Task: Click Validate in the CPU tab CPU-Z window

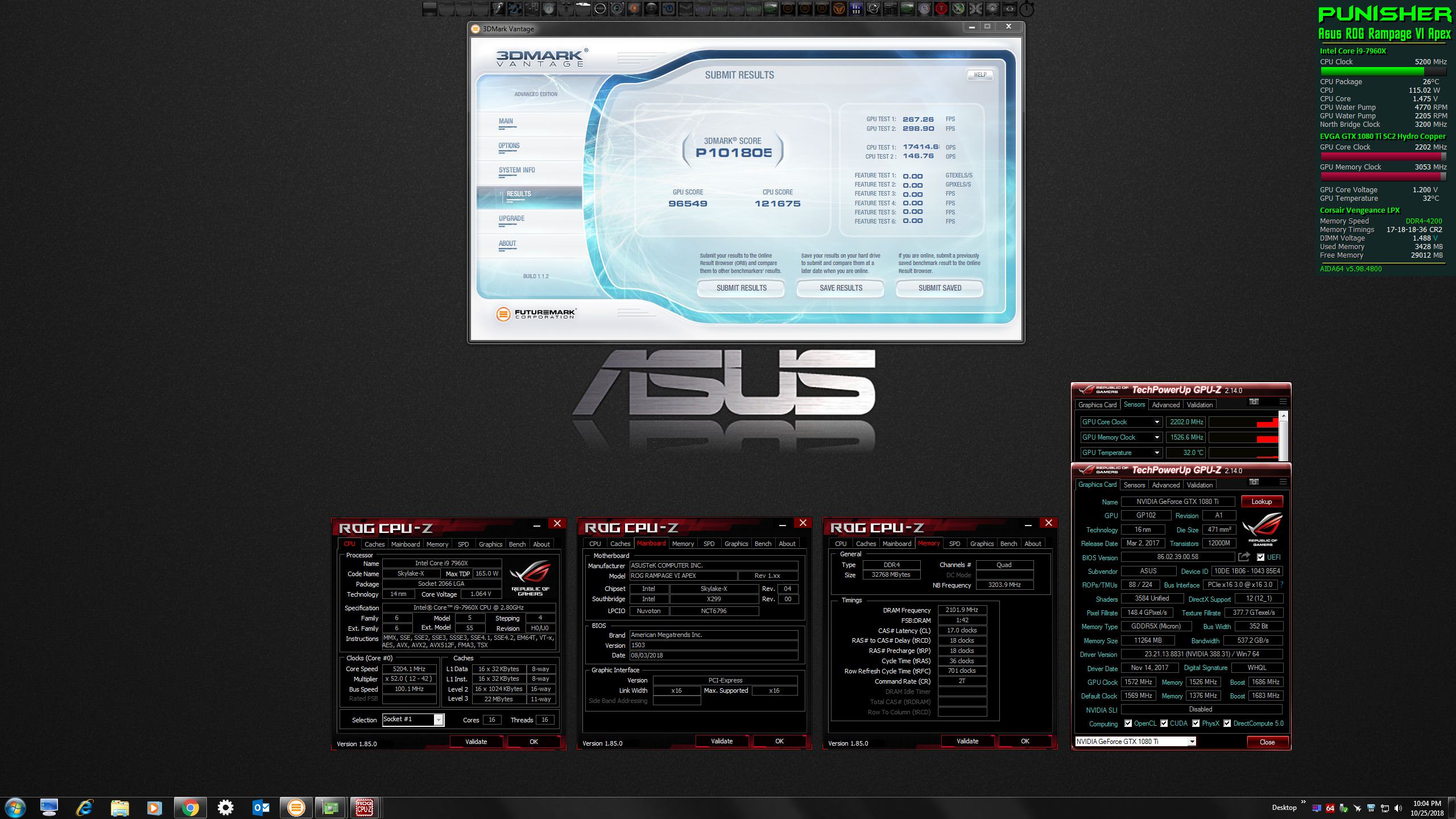Action: (476, 742)
